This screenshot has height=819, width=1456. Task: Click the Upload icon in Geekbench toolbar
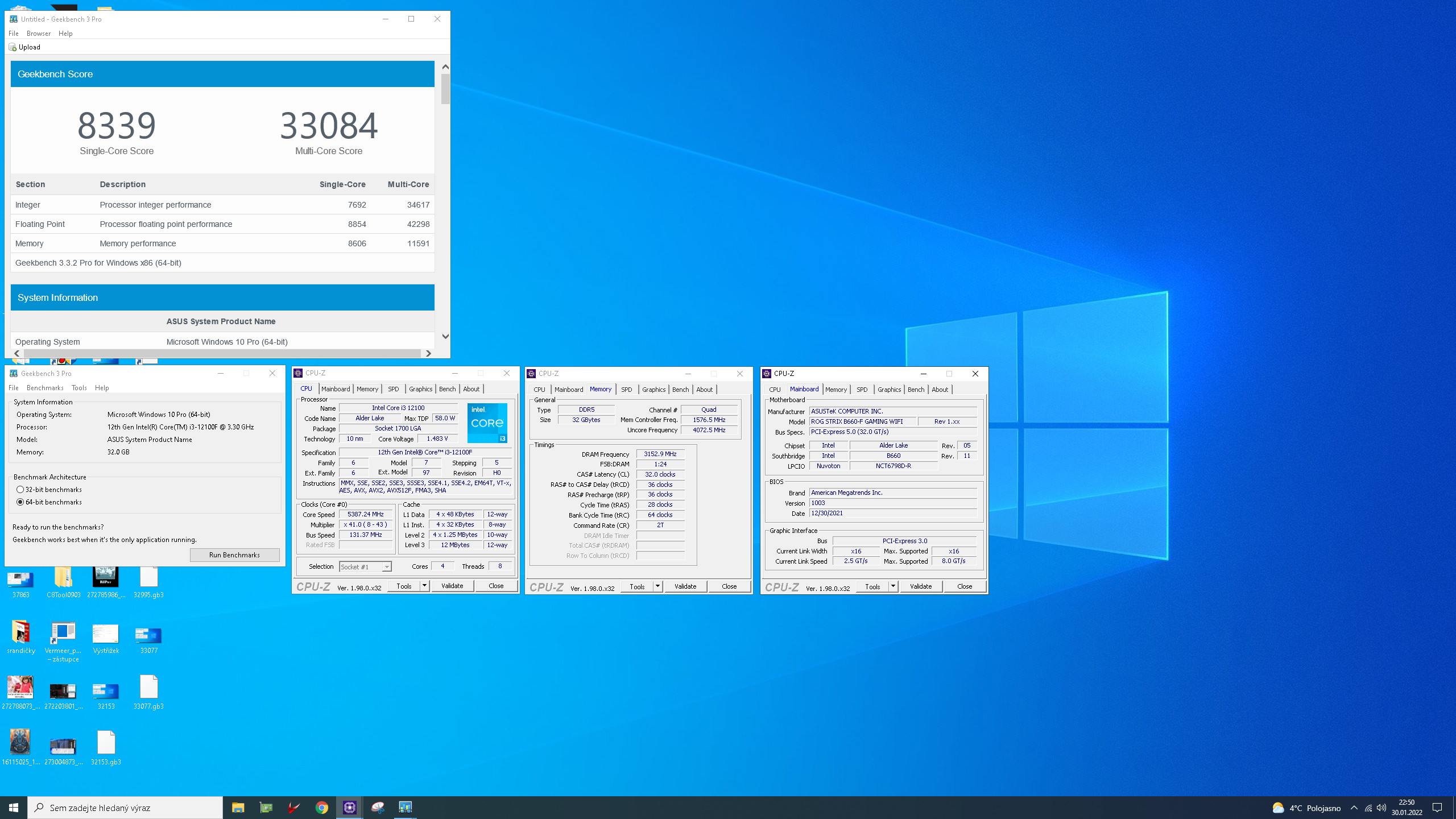pyautogui.click(x=13, y=47)
